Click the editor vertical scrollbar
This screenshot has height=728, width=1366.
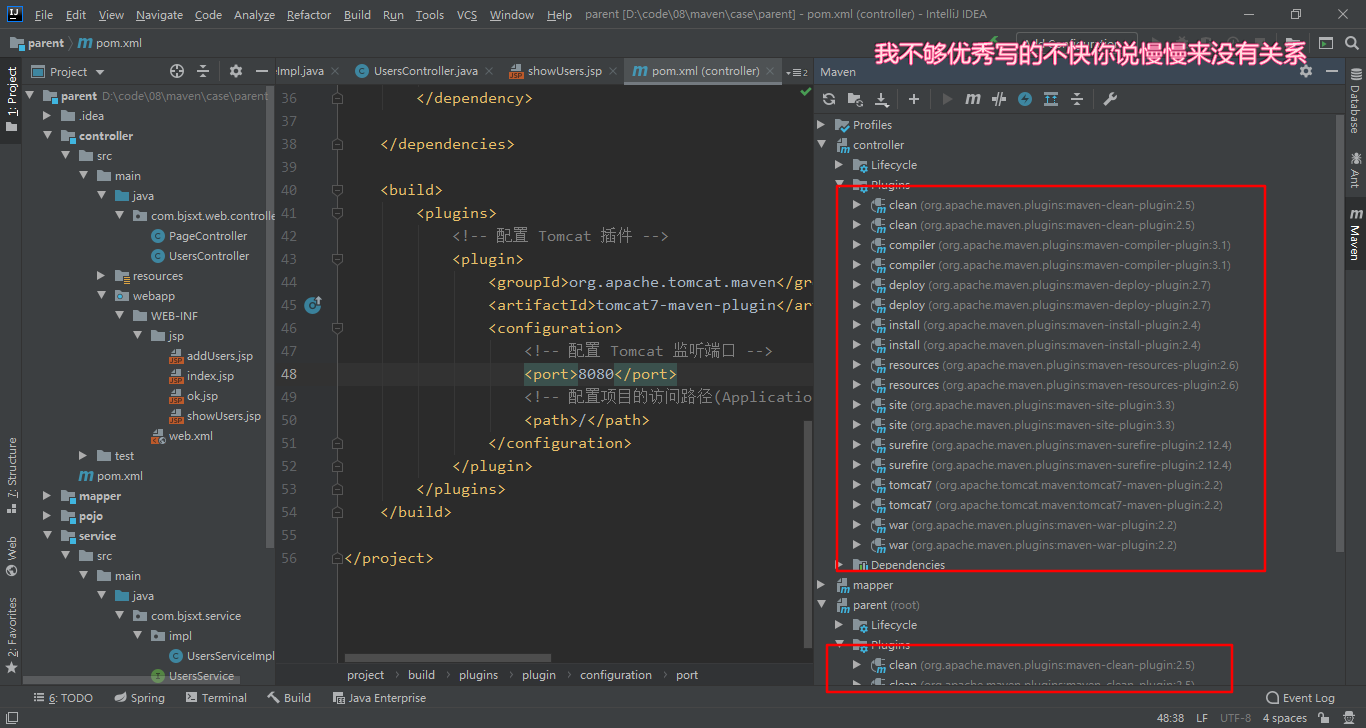(x=808, y=532)
